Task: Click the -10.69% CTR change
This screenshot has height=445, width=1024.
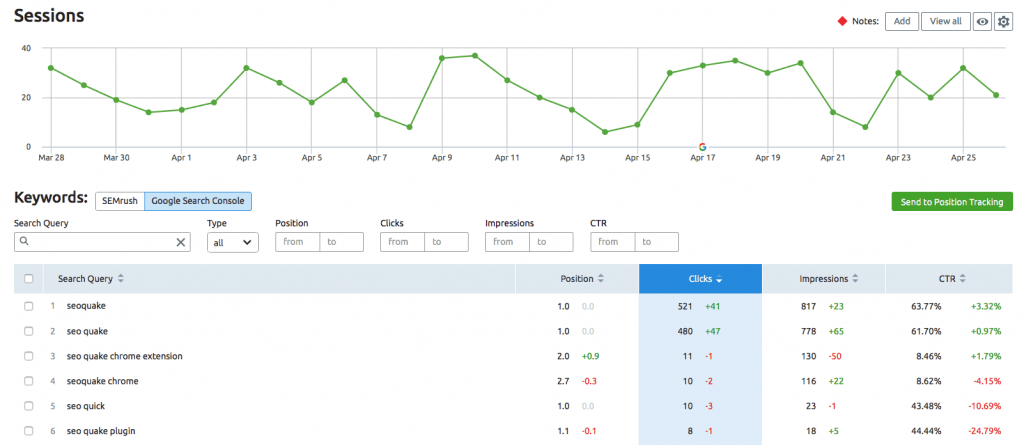Action: coord(985,406)
